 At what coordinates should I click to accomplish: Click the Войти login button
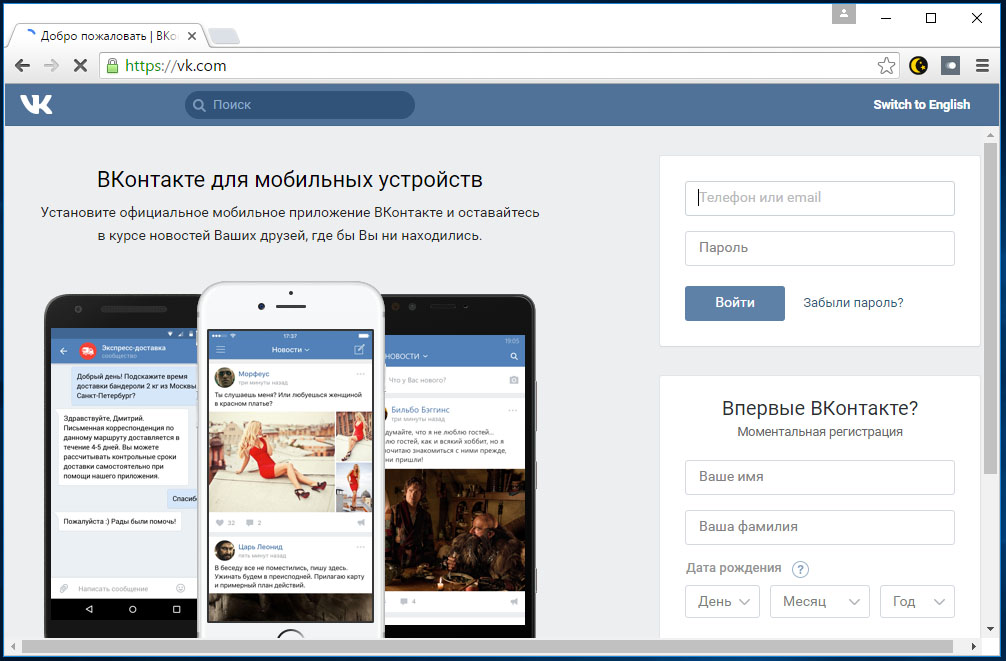735,303
